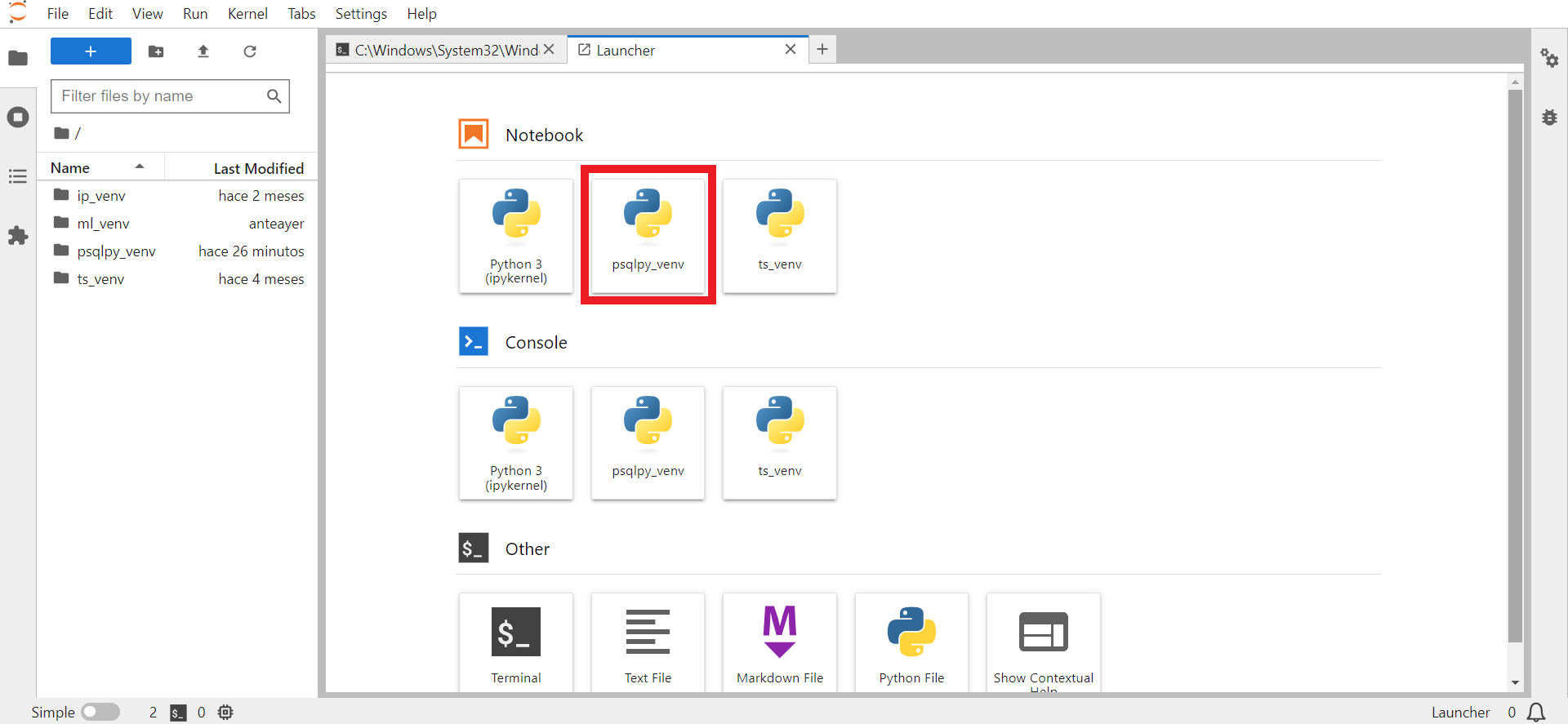
Task: Select the ml_venv folder
Action: pyautogui.click(x=178, y=224)
